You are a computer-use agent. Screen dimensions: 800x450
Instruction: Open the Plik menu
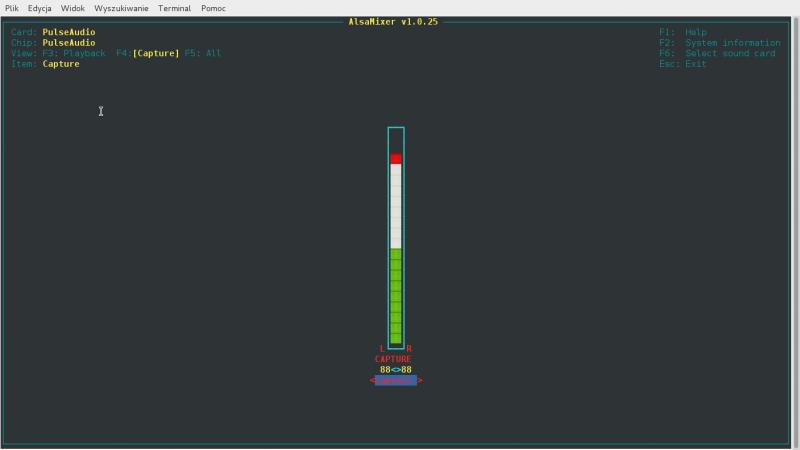12,8
